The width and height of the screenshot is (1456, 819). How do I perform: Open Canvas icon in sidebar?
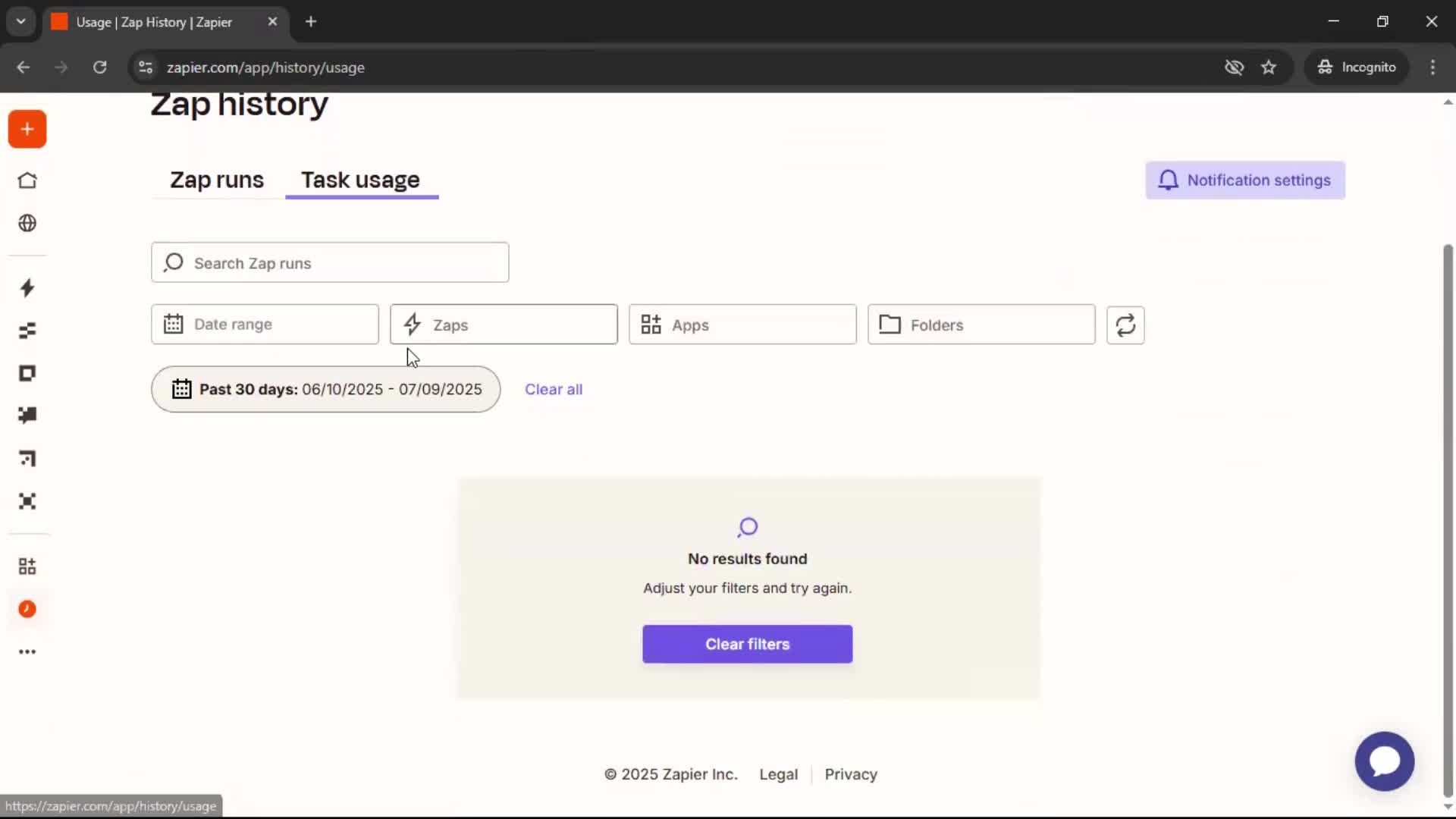click(27, 458)
